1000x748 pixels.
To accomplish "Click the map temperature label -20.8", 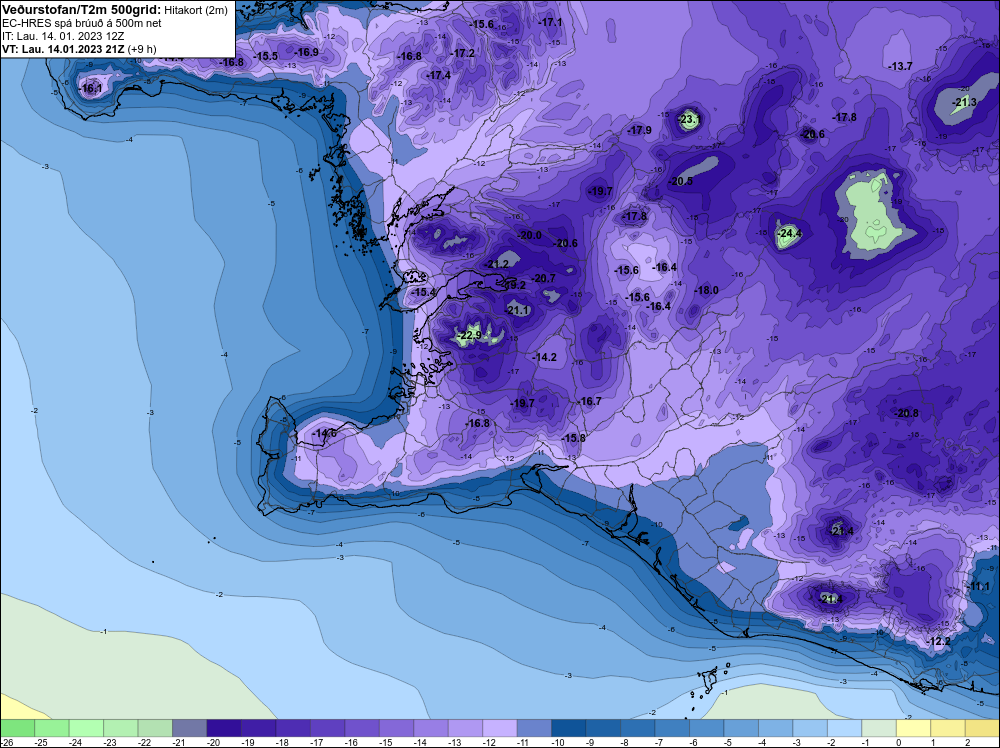I will 906,413.
